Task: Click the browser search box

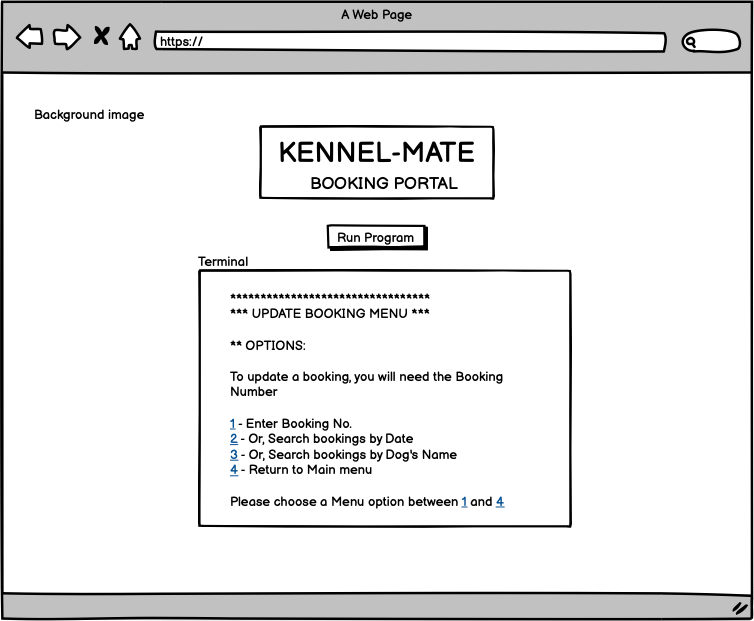Action: point(711,41)
